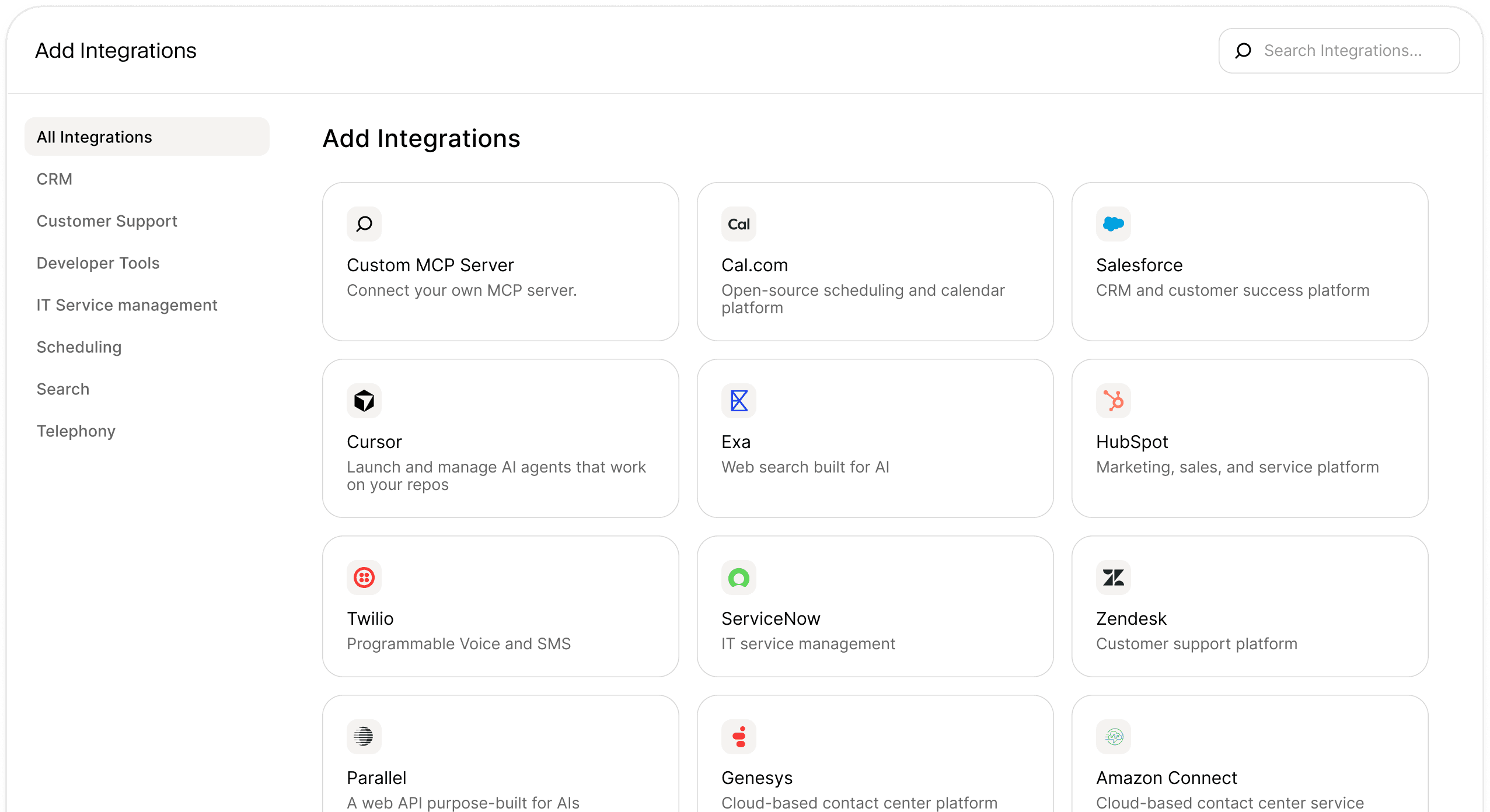
Task: Click the HubSpot sprocket logo
Action: [1114, 401]
